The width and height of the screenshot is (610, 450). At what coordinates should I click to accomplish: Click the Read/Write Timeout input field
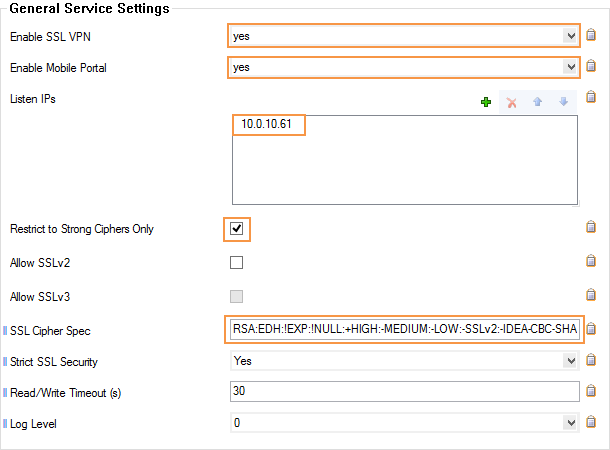[405, 391]
